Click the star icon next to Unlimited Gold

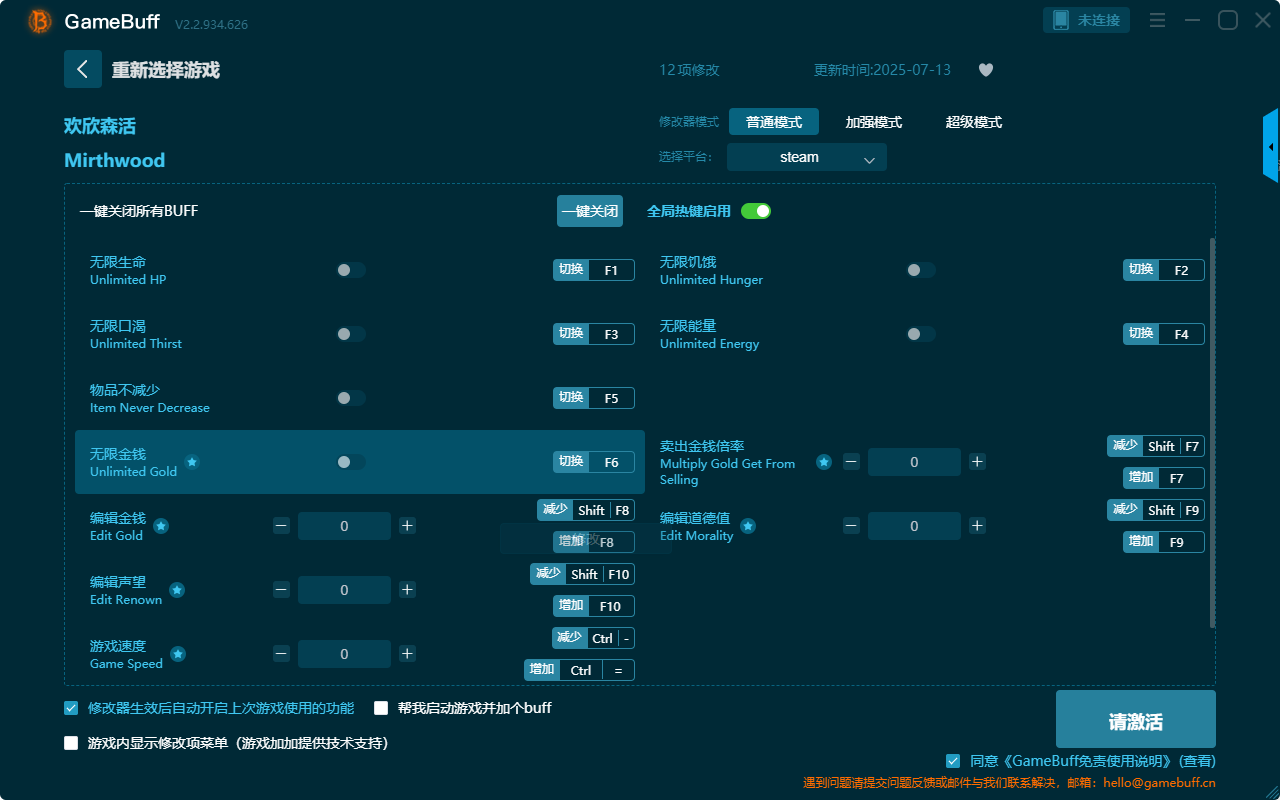[x=192, y=462]
